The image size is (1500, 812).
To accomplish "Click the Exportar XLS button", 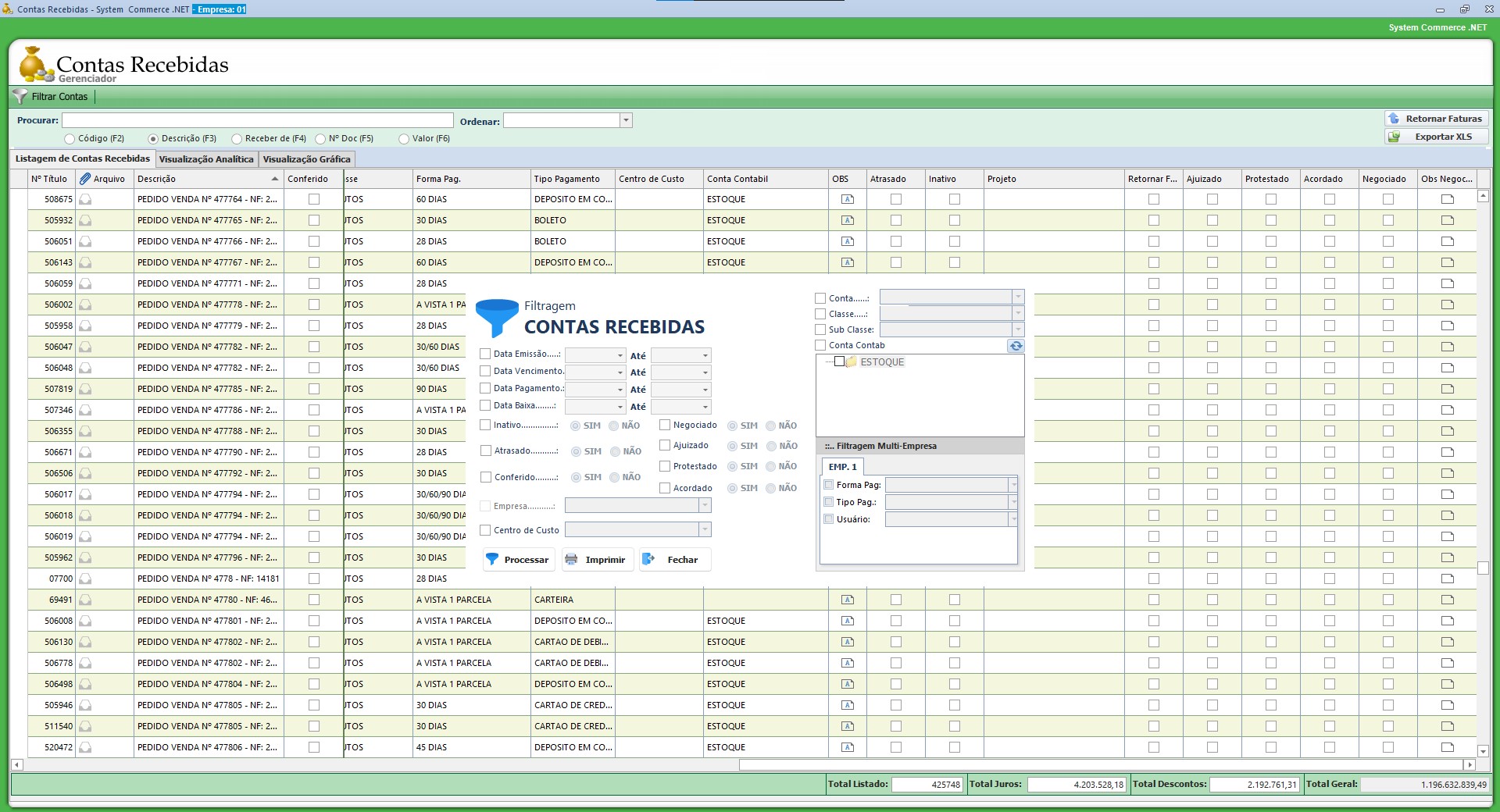I will 1436,137.
